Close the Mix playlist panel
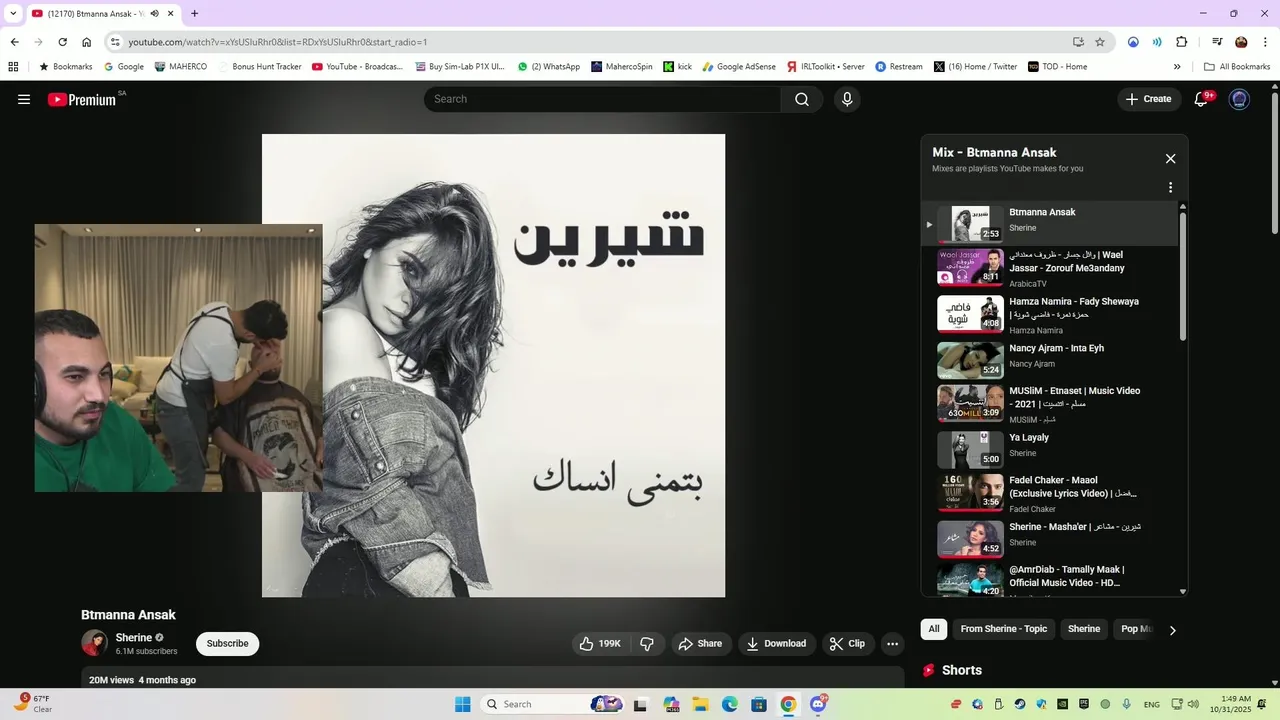The width and height of the screenshot is (1280, 720). [1170, 158]
